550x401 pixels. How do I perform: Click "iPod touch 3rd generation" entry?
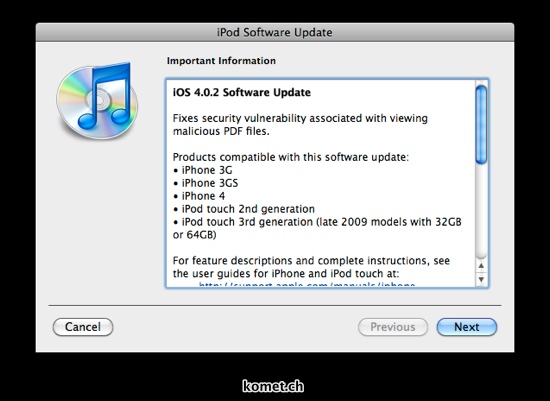(317, 228)
